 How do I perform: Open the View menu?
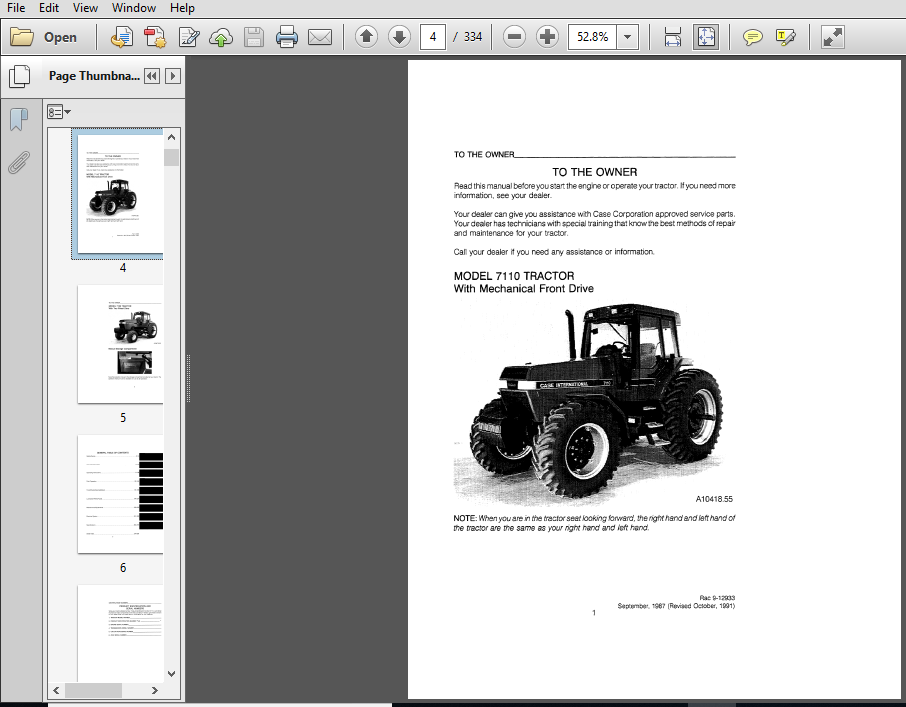pyautogui.click(x=85, y=8)
